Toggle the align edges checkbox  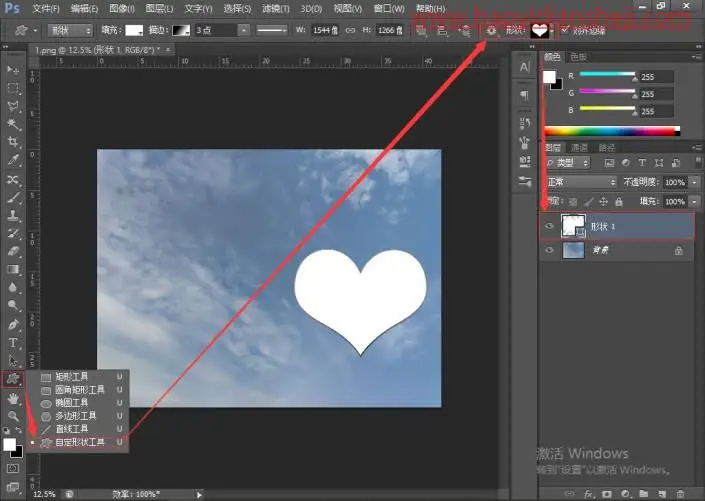point(565,30)
